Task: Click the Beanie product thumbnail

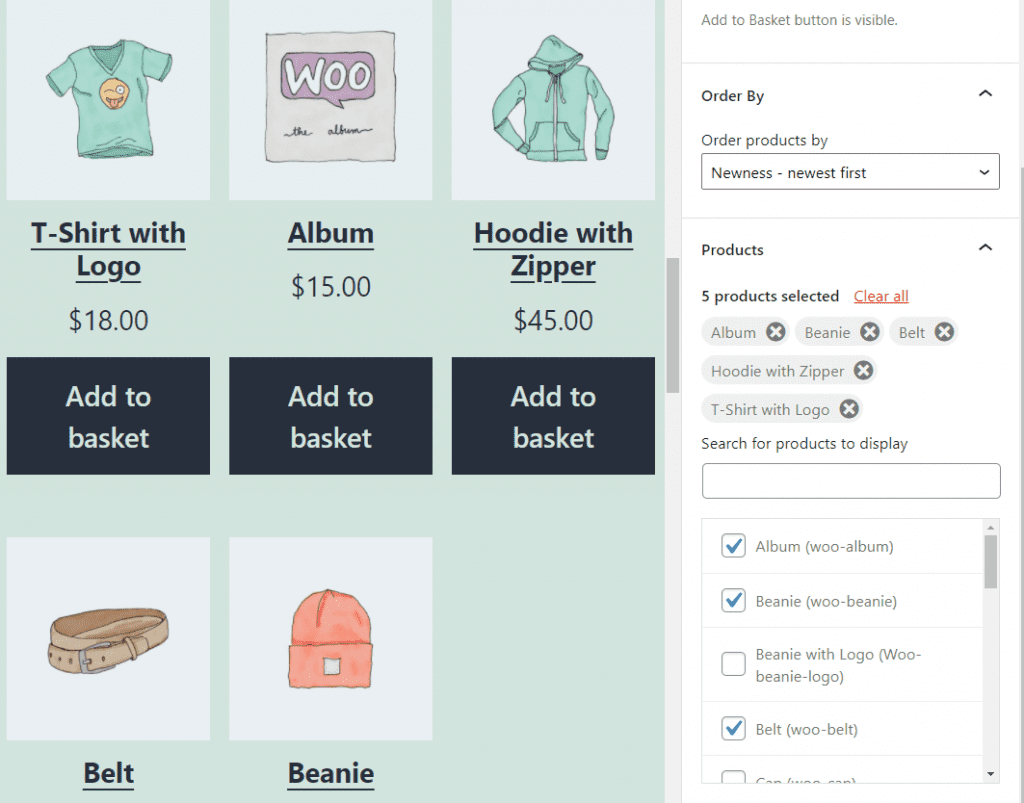Action: [330, 638]
